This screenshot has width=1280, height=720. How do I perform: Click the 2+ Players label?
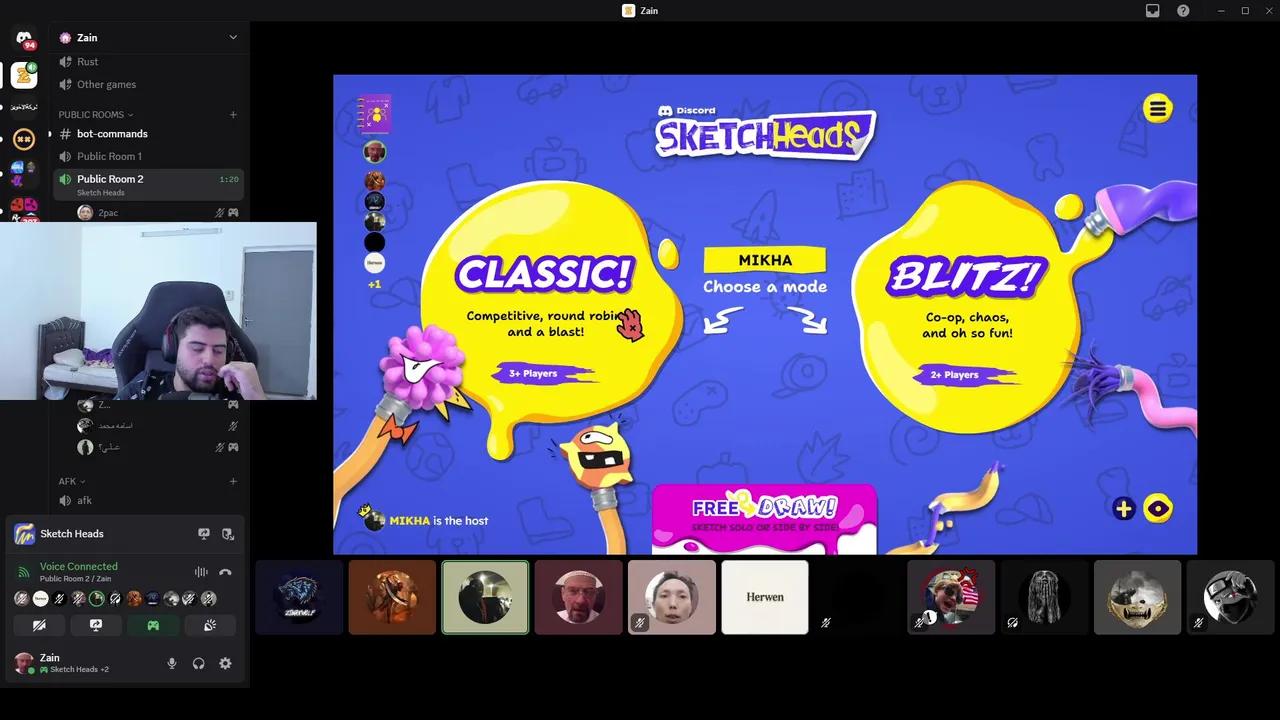click(x=963, y=375)
